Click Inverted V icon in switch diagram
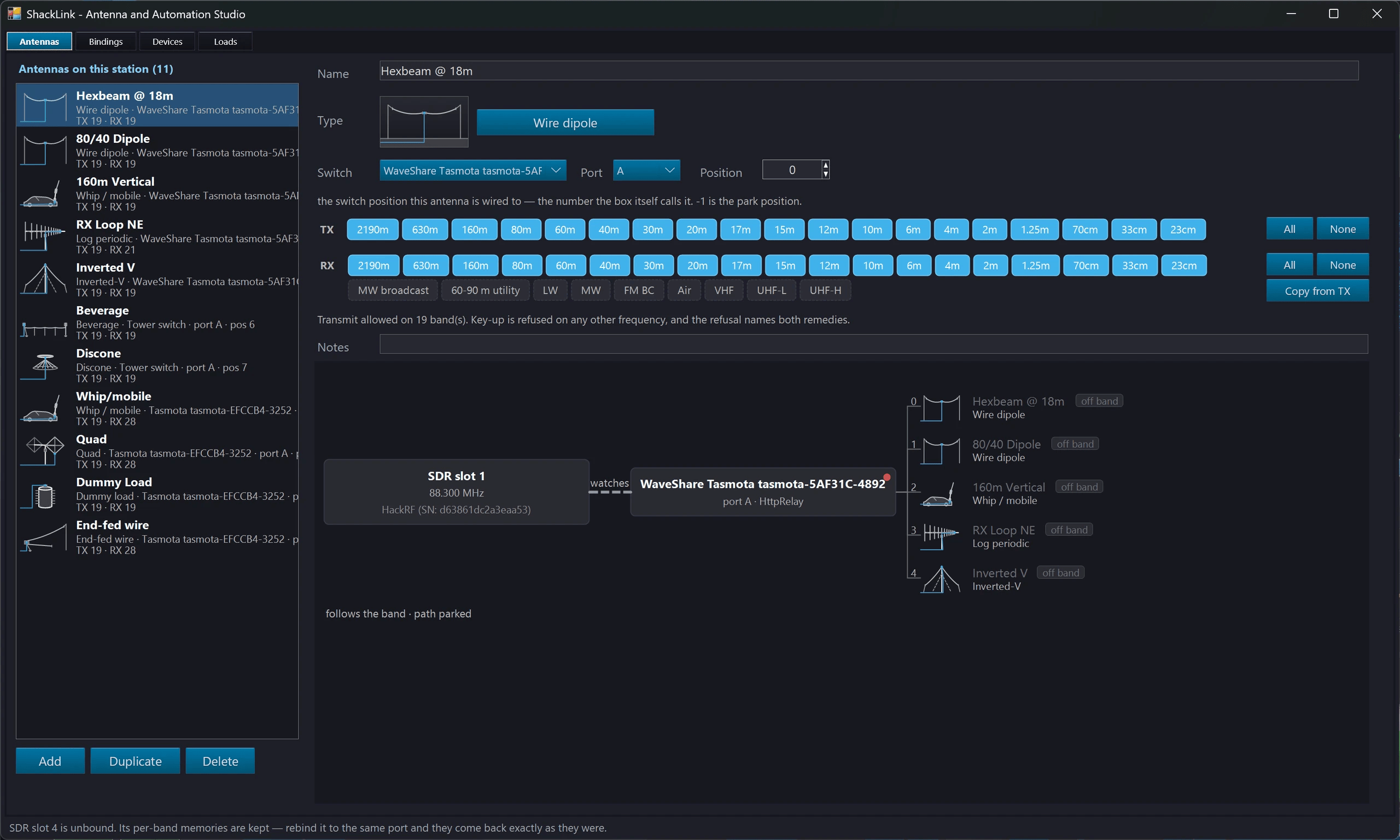This screenshot has width=1400, height=840. 941,580
